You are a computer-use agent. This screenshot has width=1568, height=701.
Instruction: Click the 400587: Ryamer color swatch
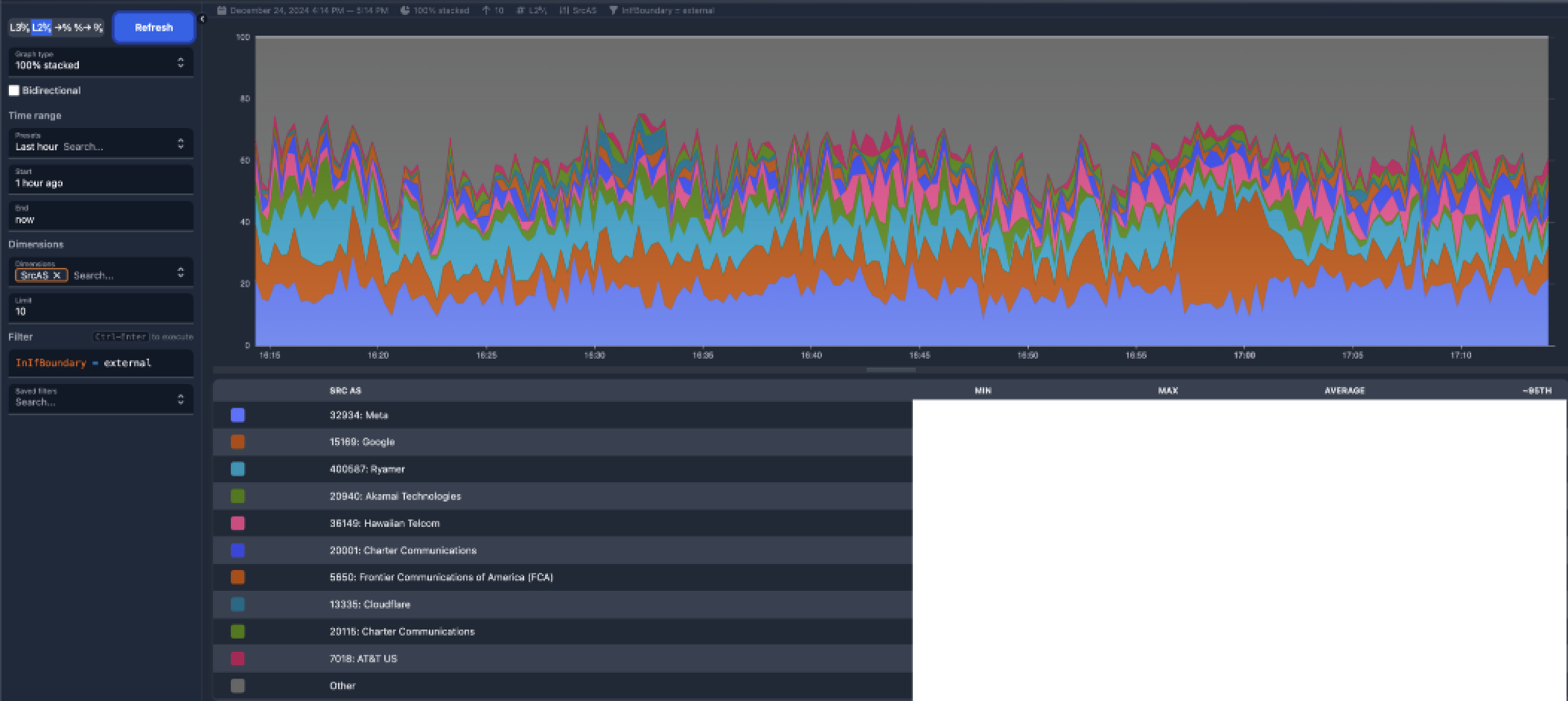tap(238, 469)
